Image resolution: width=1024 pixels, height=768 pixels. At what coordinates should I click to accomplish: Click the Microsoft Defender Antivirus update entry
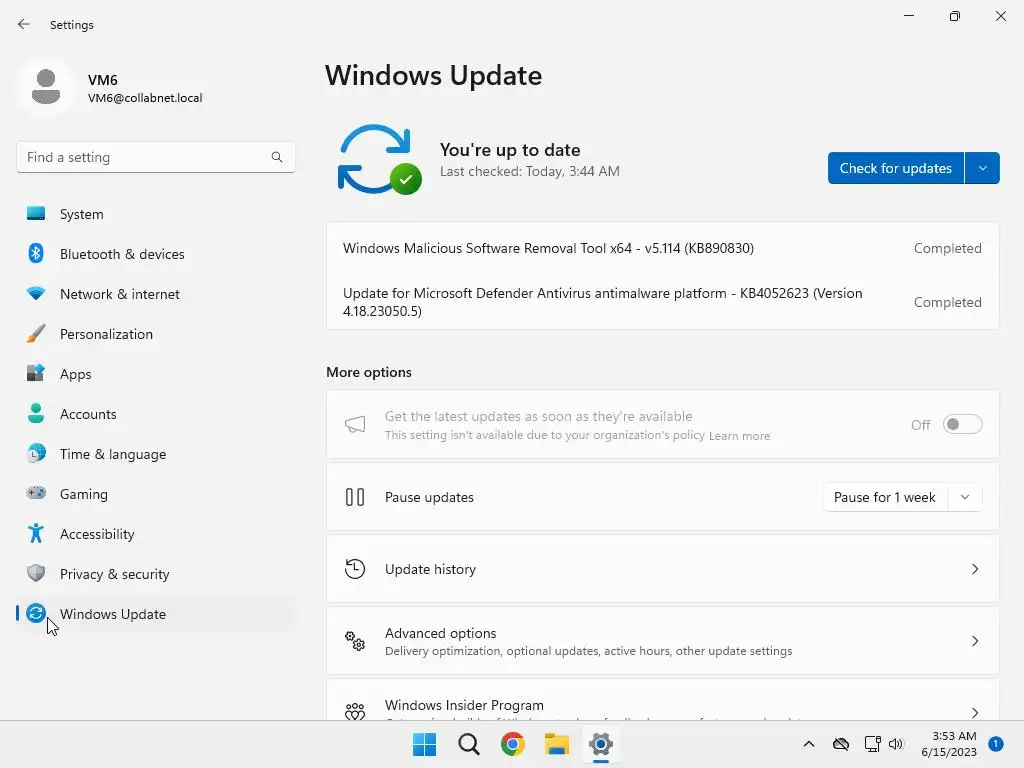662,302
